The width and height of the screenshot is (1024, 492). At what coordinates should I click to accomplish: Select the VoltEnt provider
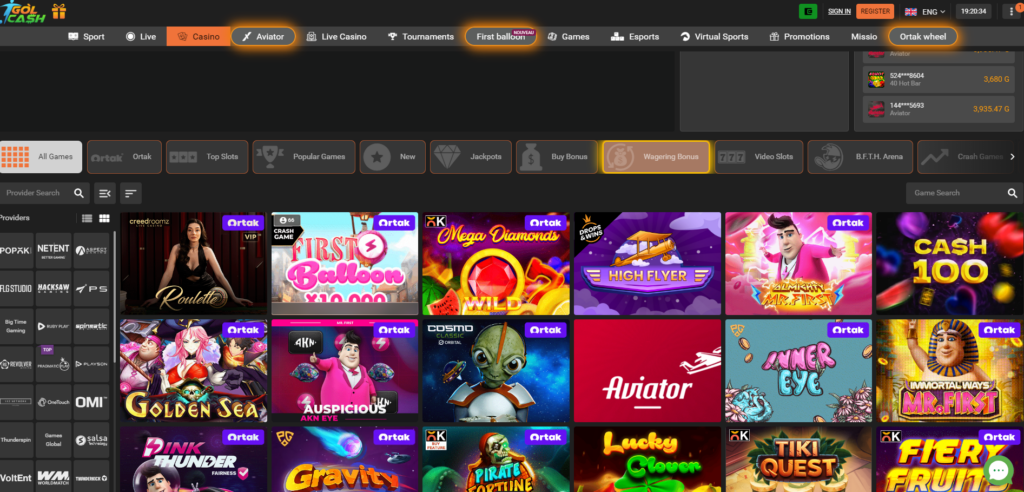(x=16, y=477)
